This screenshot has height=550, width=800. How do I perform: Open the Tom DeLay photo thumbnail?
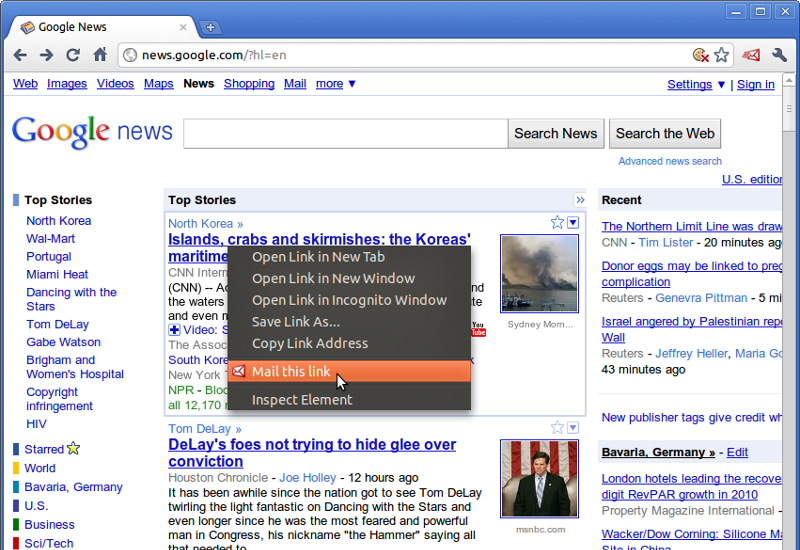tap(539, 479)
